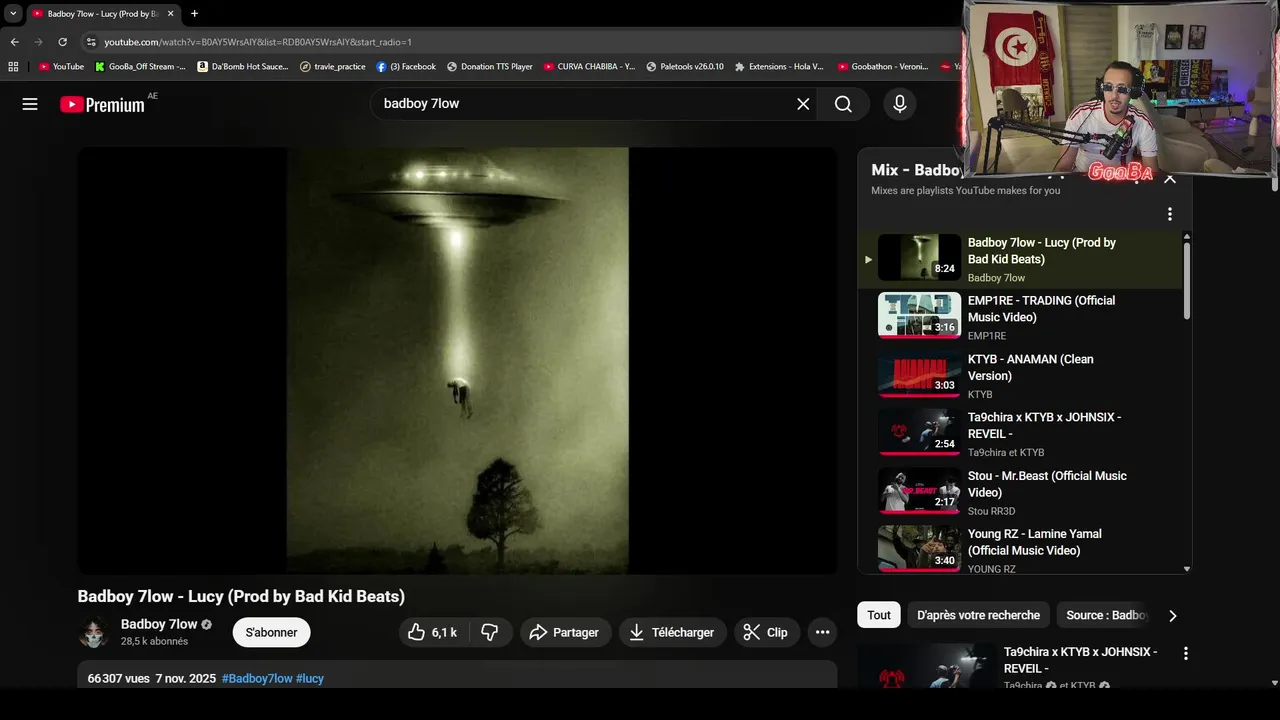Play EMP1RE - TRADING from the mix
The width and height of the screenshot is (1280, 720).
[1019, 317]
